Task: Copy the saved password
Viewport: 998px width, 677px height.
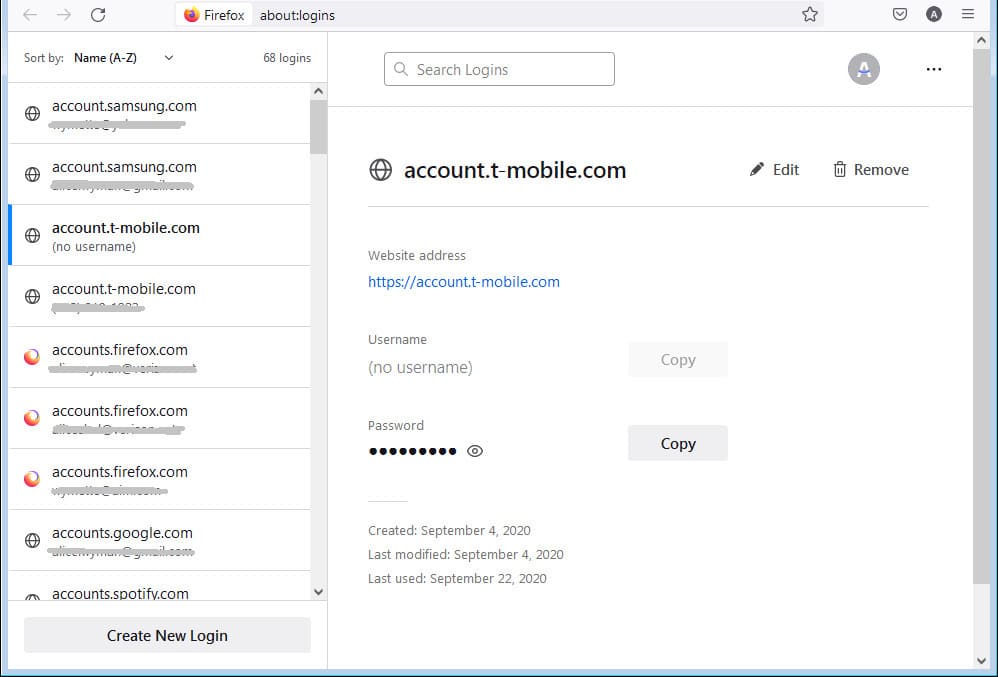Action: 677,443
